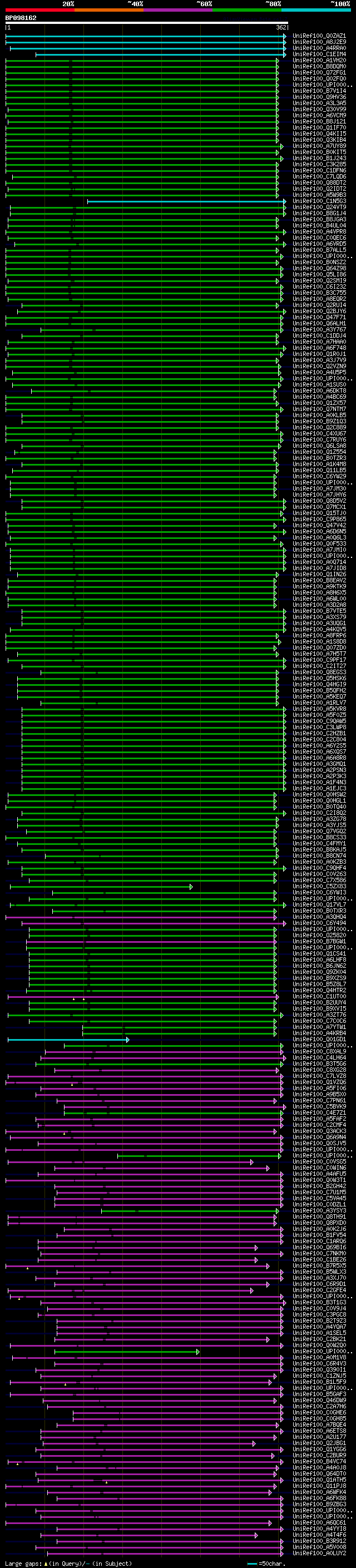Click the purple ~60% identity legend segment
The image size is (356, 1568).
tap(177, 11)
